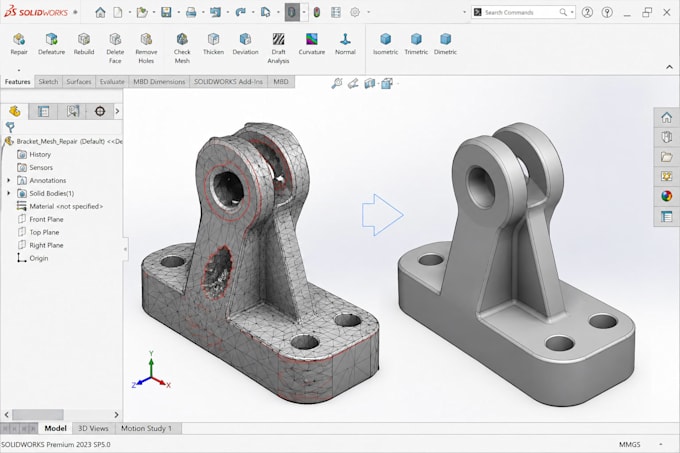Toggle the Curvature display
The height and width of the screenshot is (453, 680).
tap(311, 39)
